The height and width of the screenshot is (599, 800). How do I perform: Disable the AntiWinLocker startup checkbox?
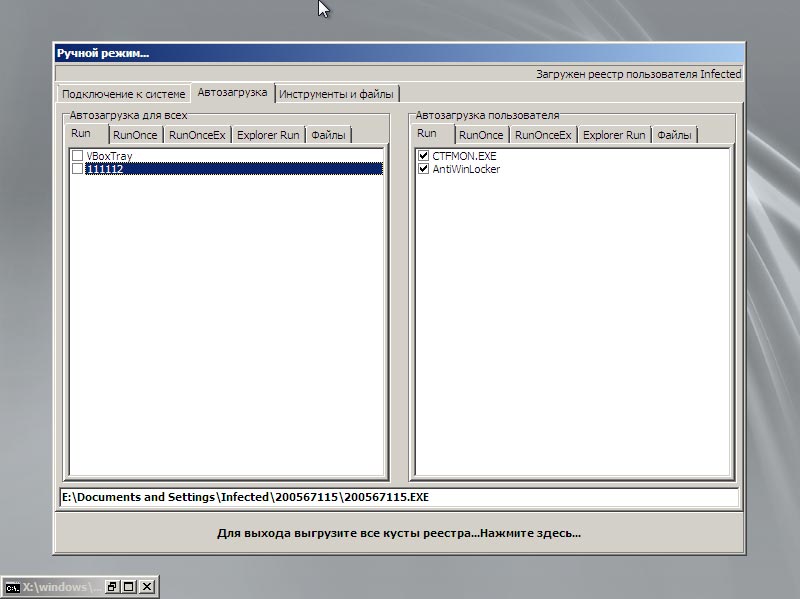point(423,168)
